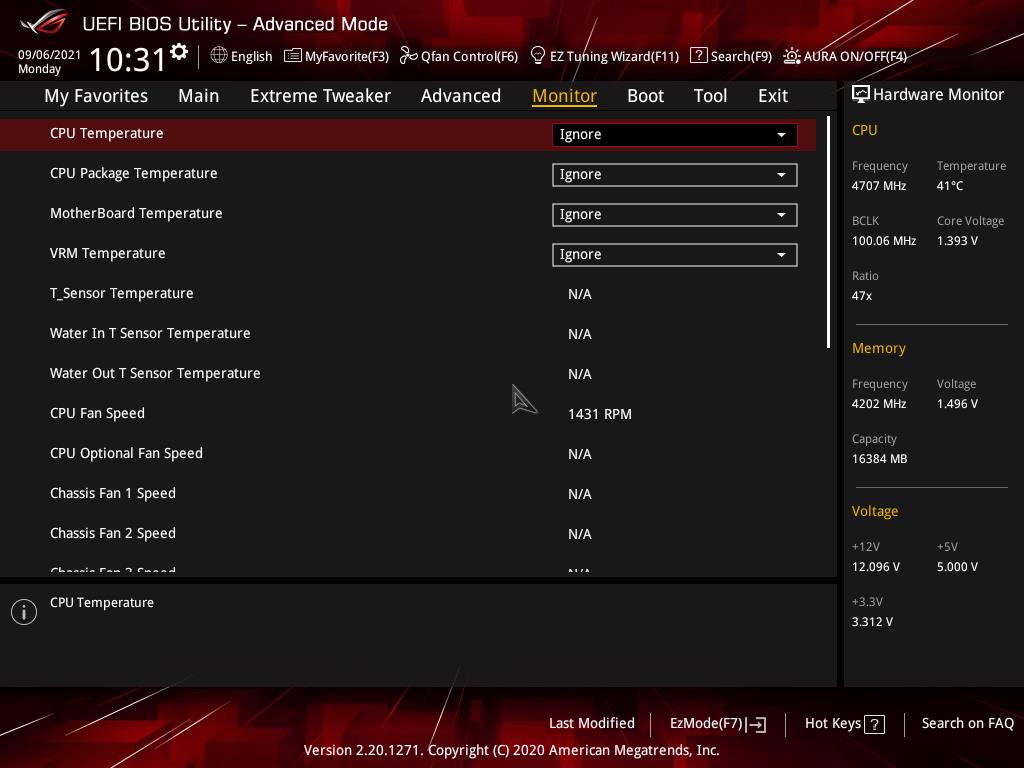Click the 4707 MHz CPU frequency value
This screenshot has height=768, width=1024.
(x=878, y=186)
